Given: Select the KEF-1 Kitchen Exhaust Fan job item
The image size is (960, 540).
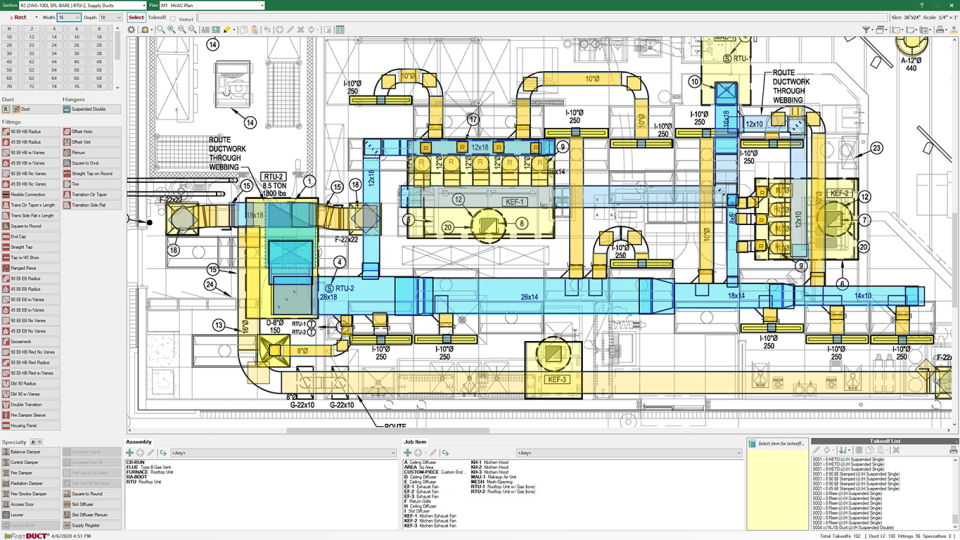Looking at the screenshot, I should click(430, 516).
